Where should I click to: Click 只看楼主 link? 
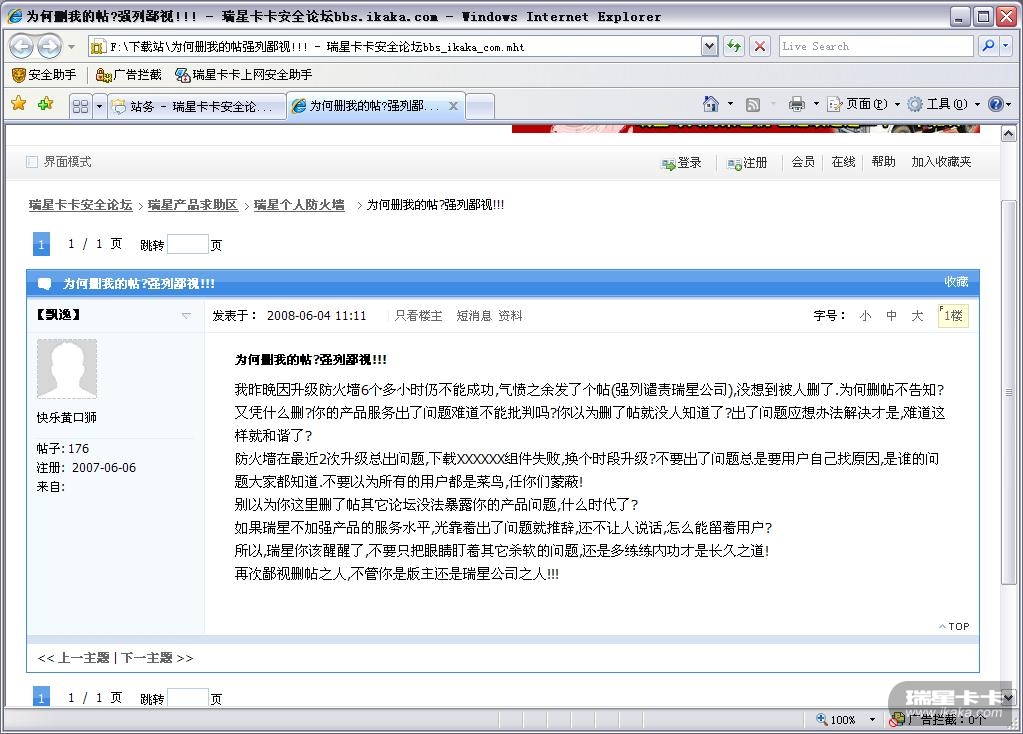(418, 316)
